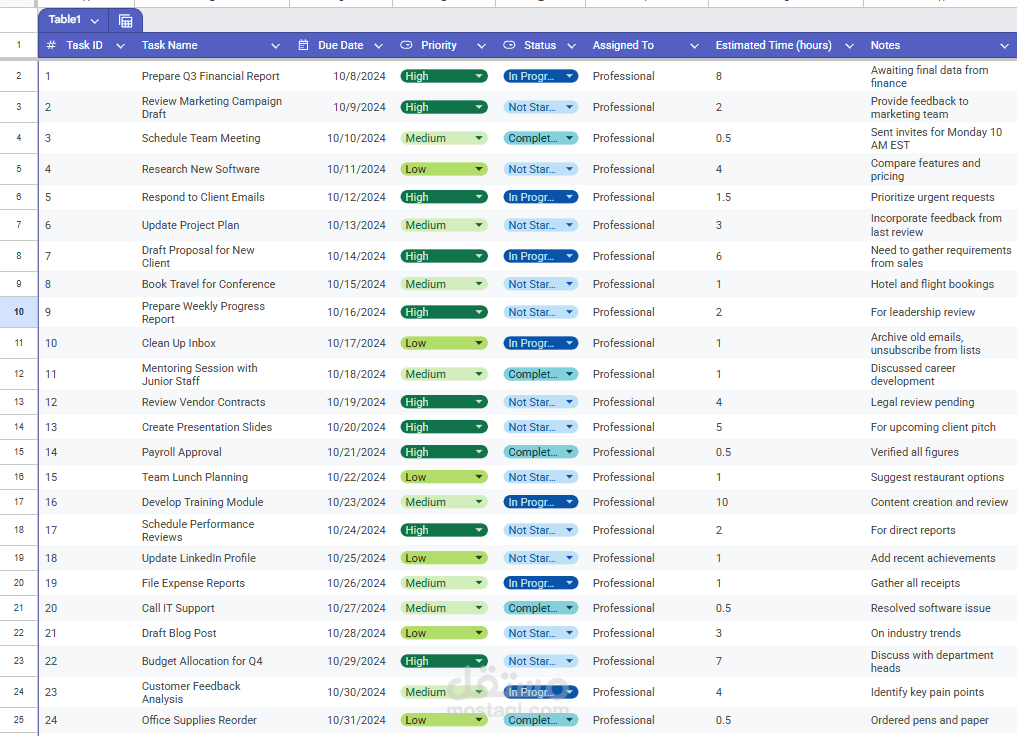Click the Status column dropdown-chip type icon
The width and height of the screenshot is (1017, 736).
click(509, 45)
